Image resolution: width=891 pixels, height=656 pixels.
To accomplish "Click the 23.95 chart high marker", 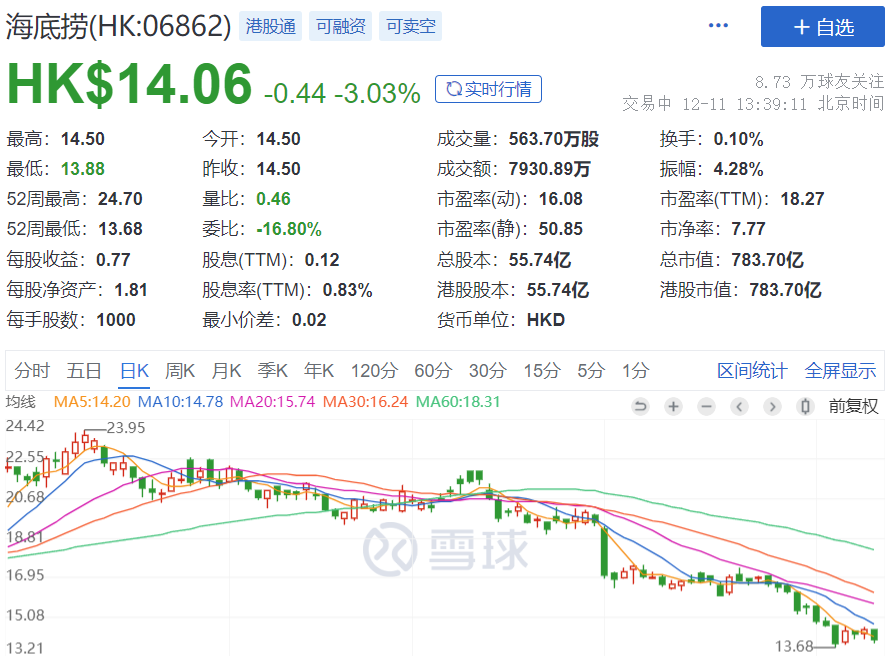I will tap(126, 427).
